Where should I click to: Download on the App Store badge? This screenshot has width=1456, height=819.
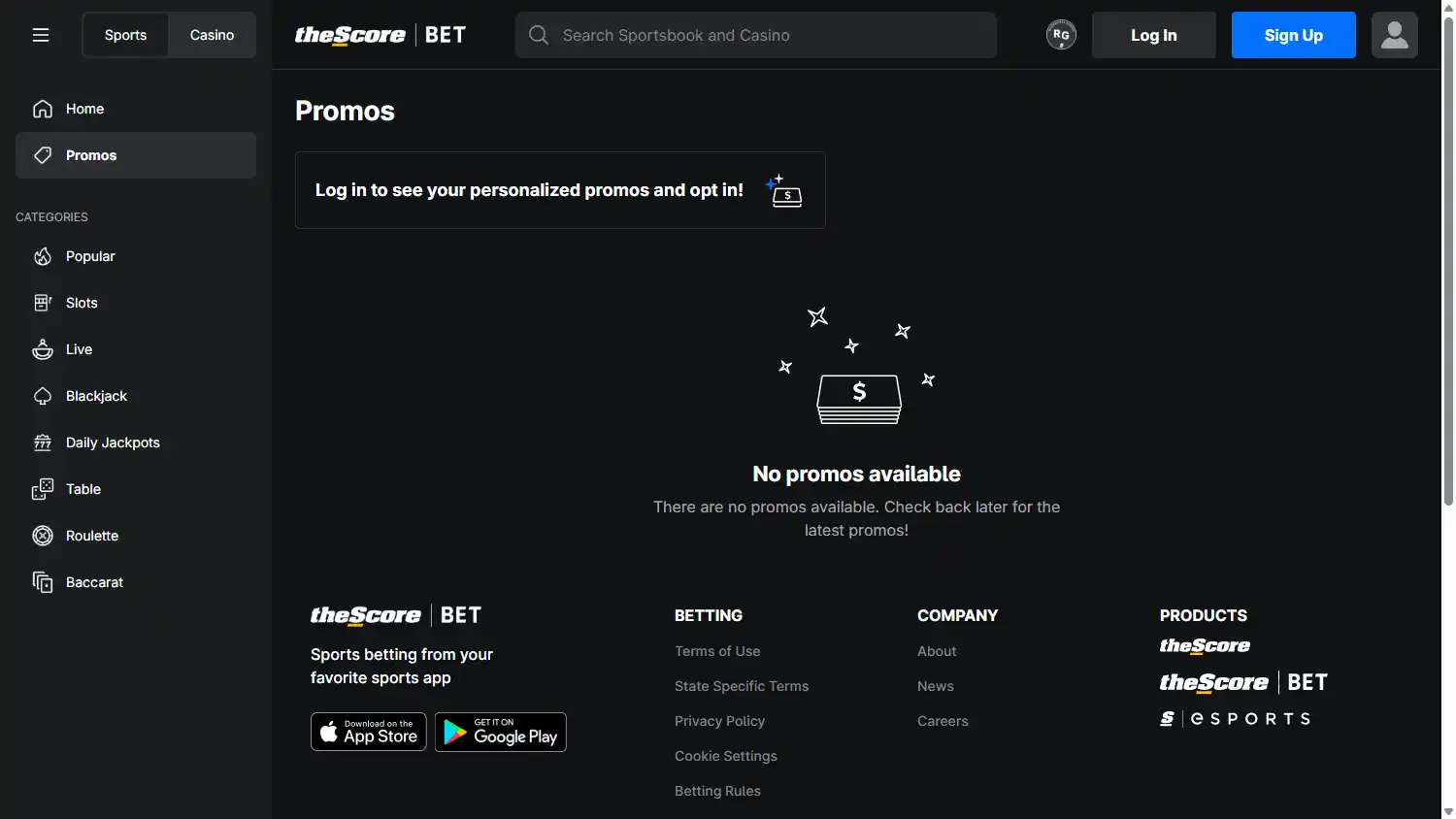[369, 732]
